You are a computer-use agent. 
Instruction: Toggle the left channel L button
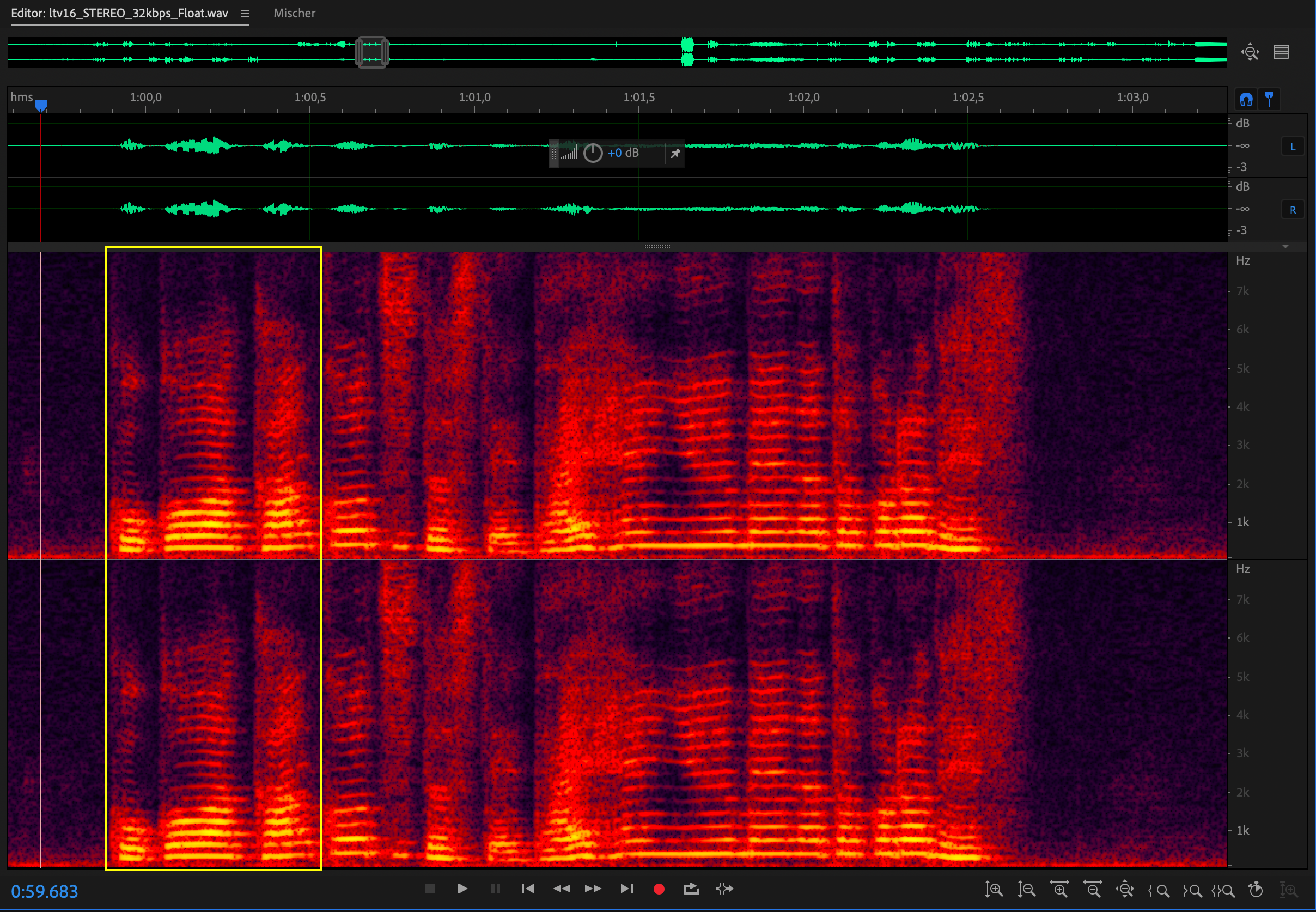1293,147
